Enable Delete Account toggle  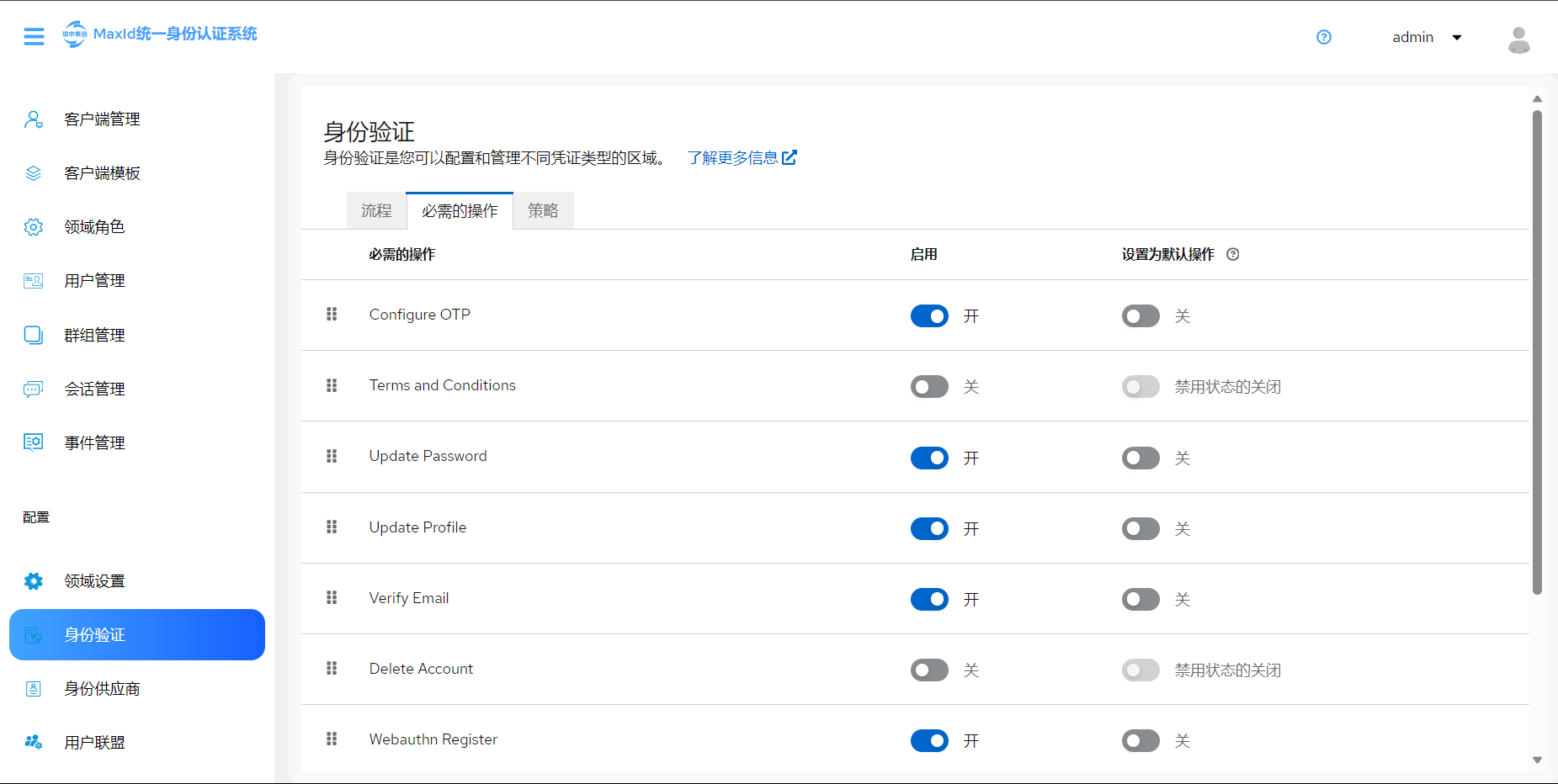(x=929, y=670)
